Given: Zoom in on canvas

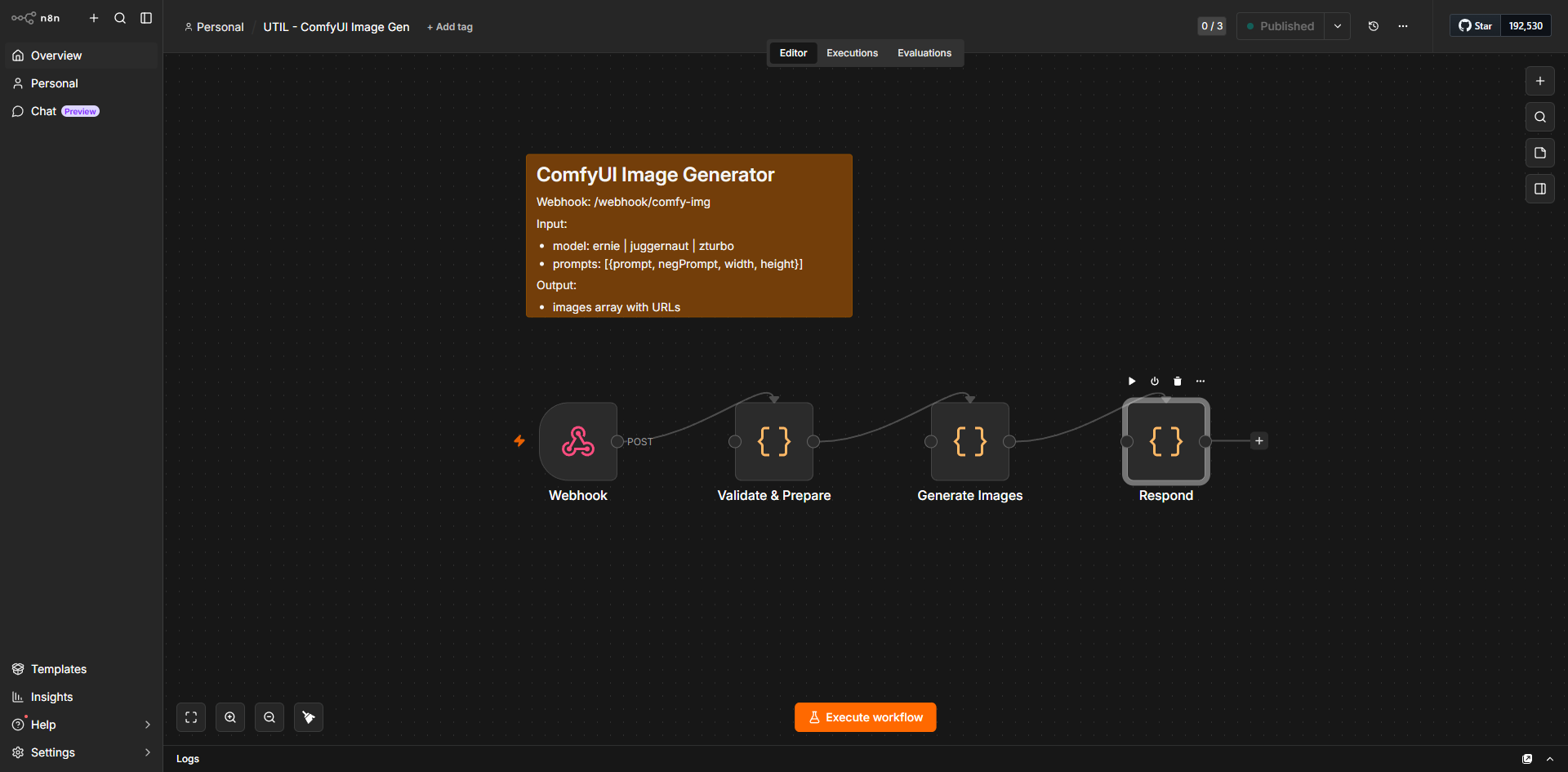Looking at the screenshot, I should coord(230,717).
